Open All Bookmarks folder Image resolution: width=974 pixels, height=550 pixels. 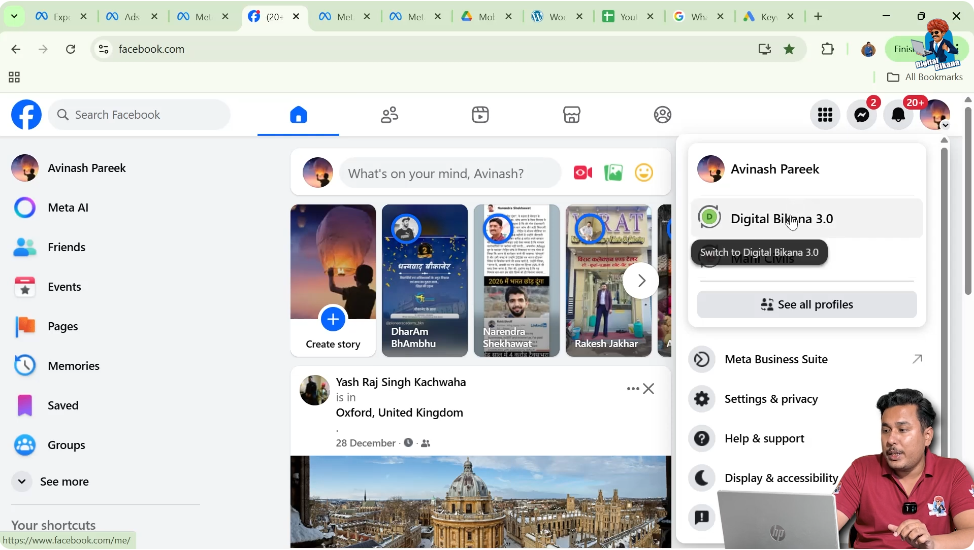pyautogui.click(x=925, y=77)
